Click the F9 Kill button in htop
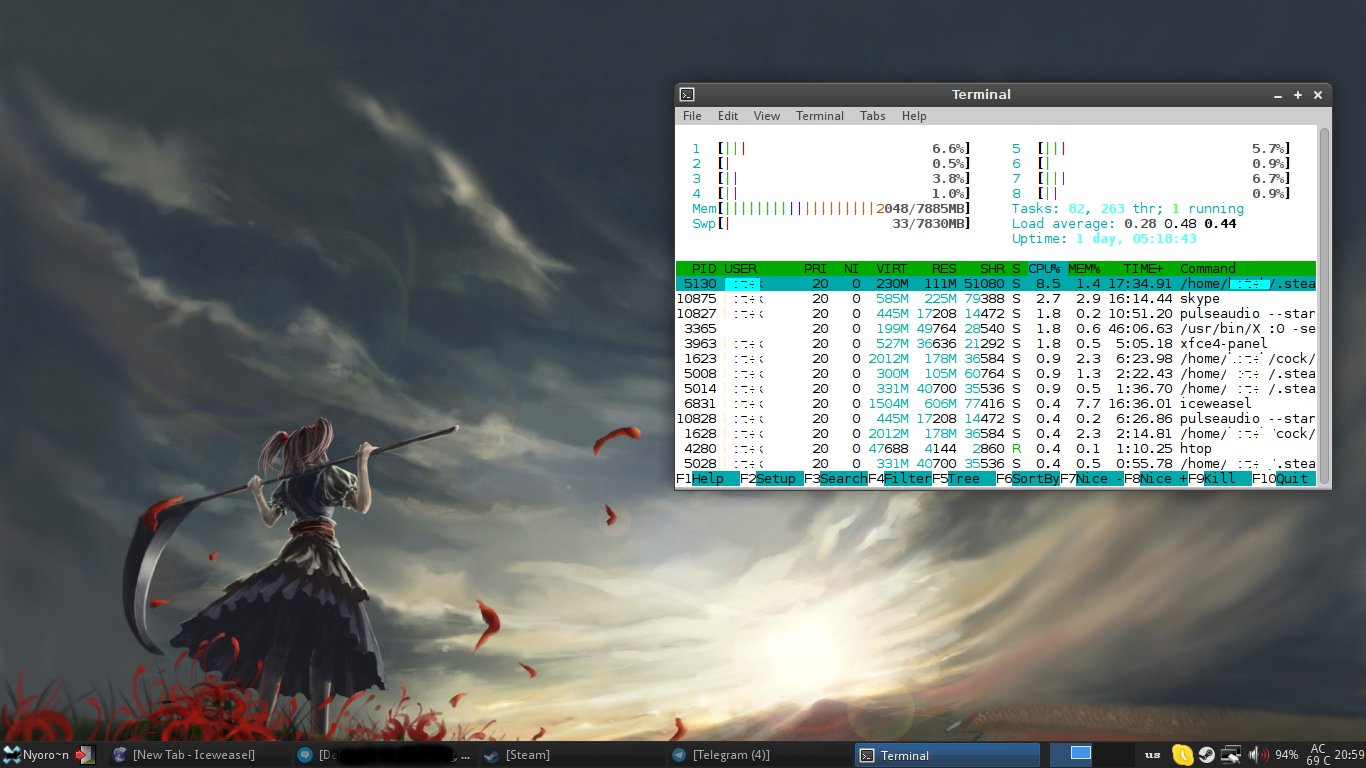 click(x=1220, y=479)
